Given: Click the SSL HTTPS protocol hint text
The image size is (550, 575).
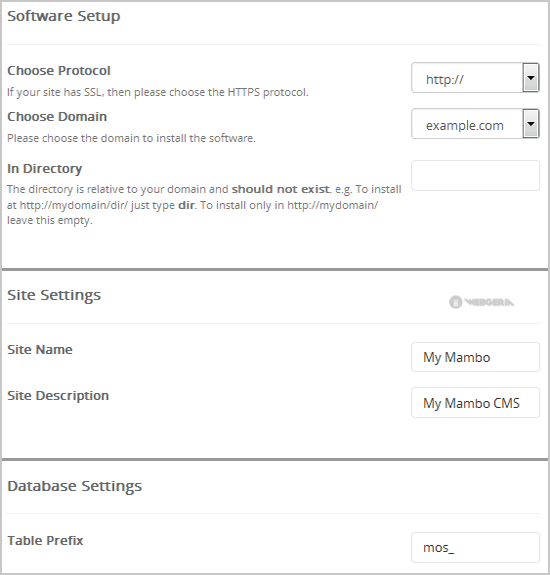Looking at the screenshot, I should pyautogui.click(x=158, y=92).
